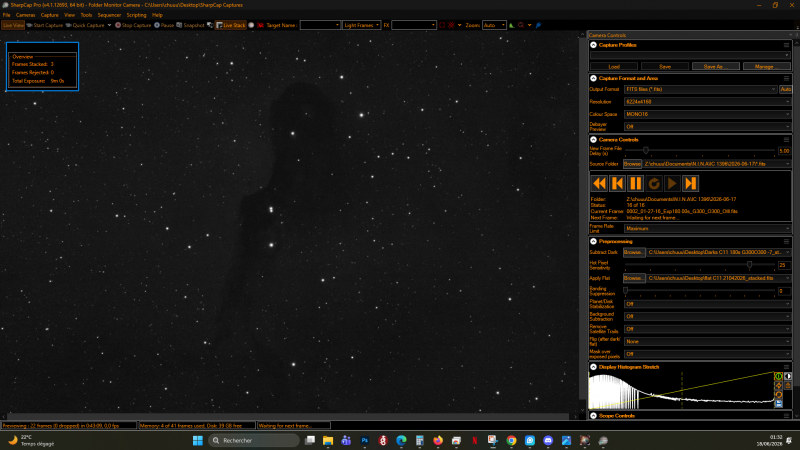Click Browse button for Apply Flat
This screenshot has width=800, height=450.
634,278
